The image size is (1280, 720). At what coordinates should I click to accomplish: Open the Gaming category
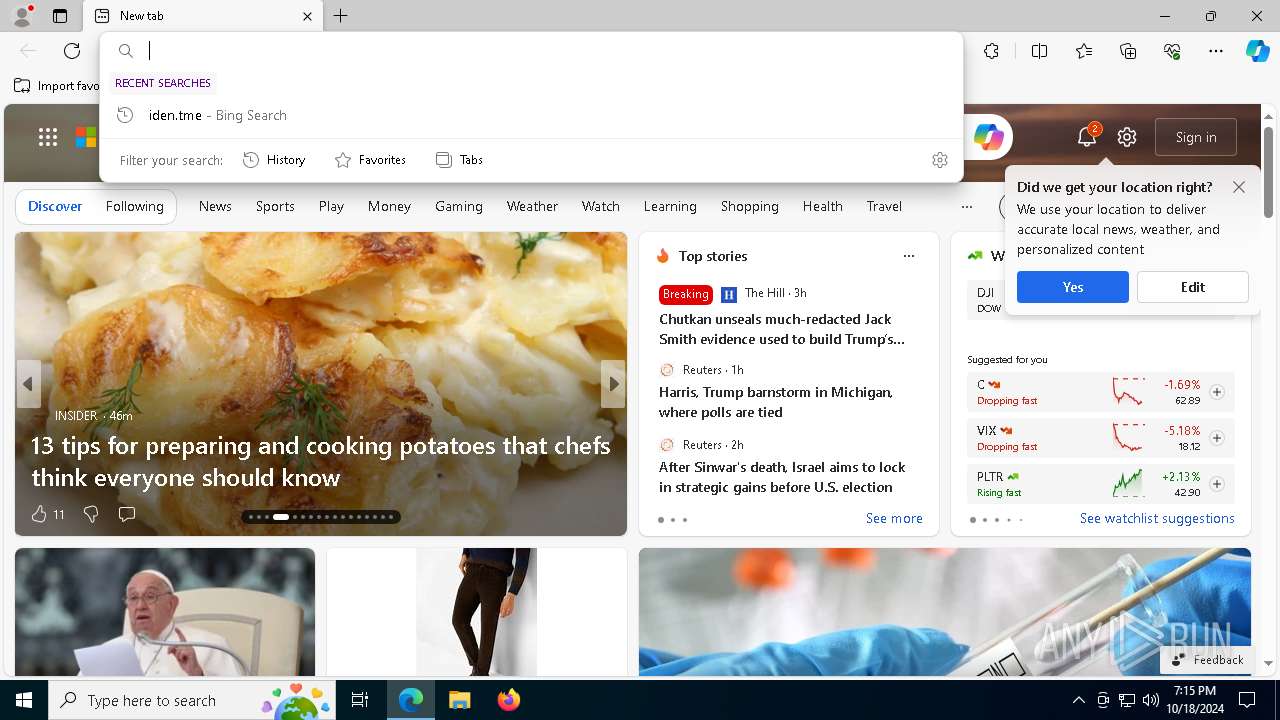[x=459, y=206]
